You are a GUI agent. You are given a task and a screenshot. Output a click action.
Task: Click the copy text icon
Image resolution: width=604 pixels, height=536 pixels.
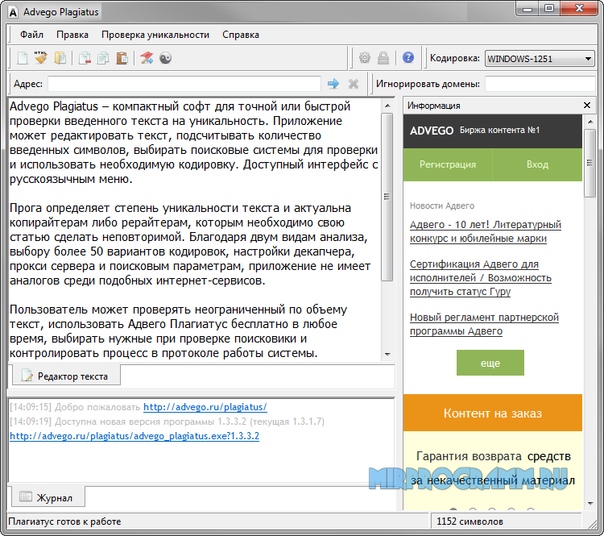coord(103,58)
